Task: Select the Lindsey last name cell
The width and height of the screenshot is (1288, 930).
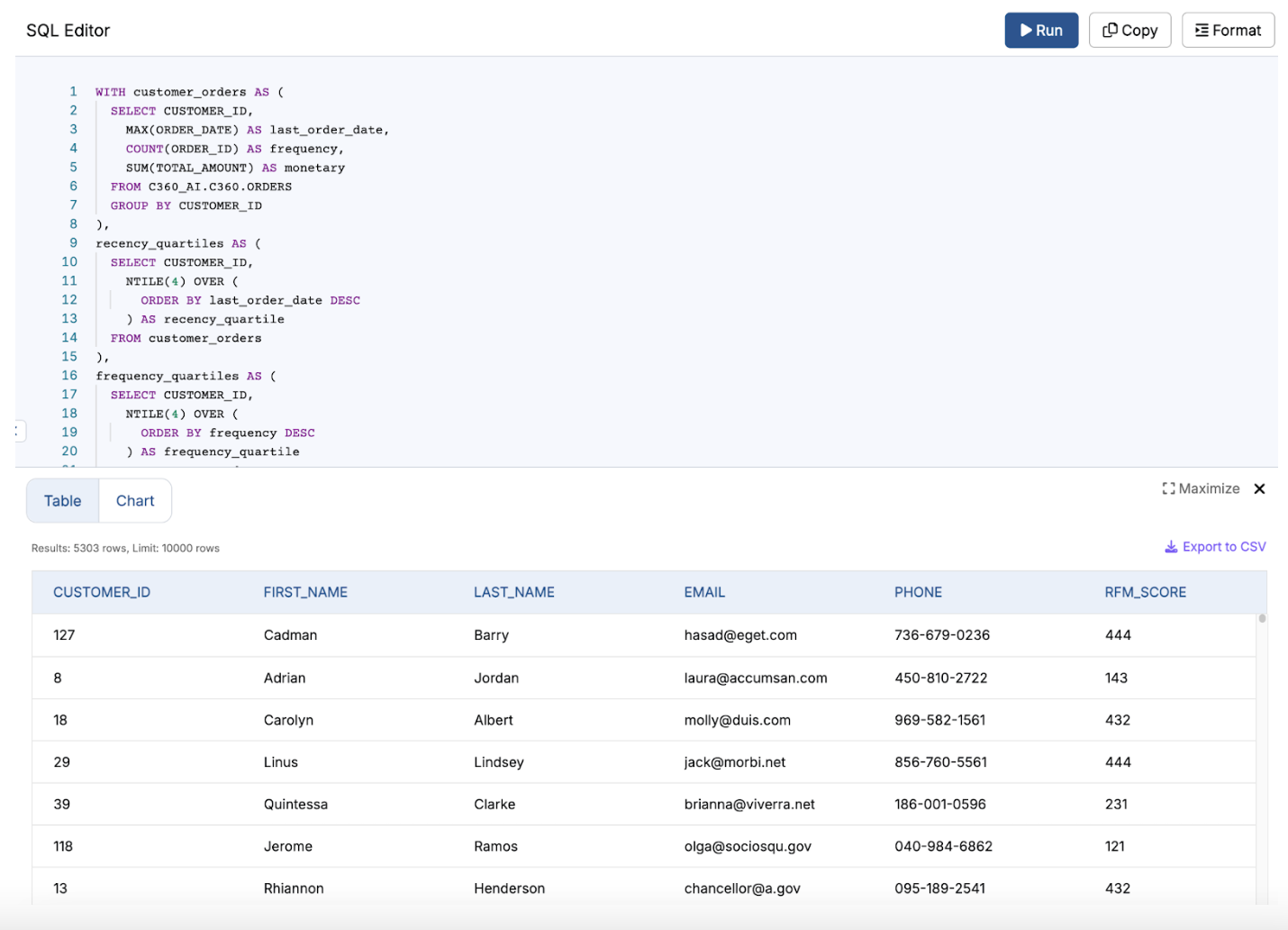Action: pyautogui.click(x=499, y=761)
